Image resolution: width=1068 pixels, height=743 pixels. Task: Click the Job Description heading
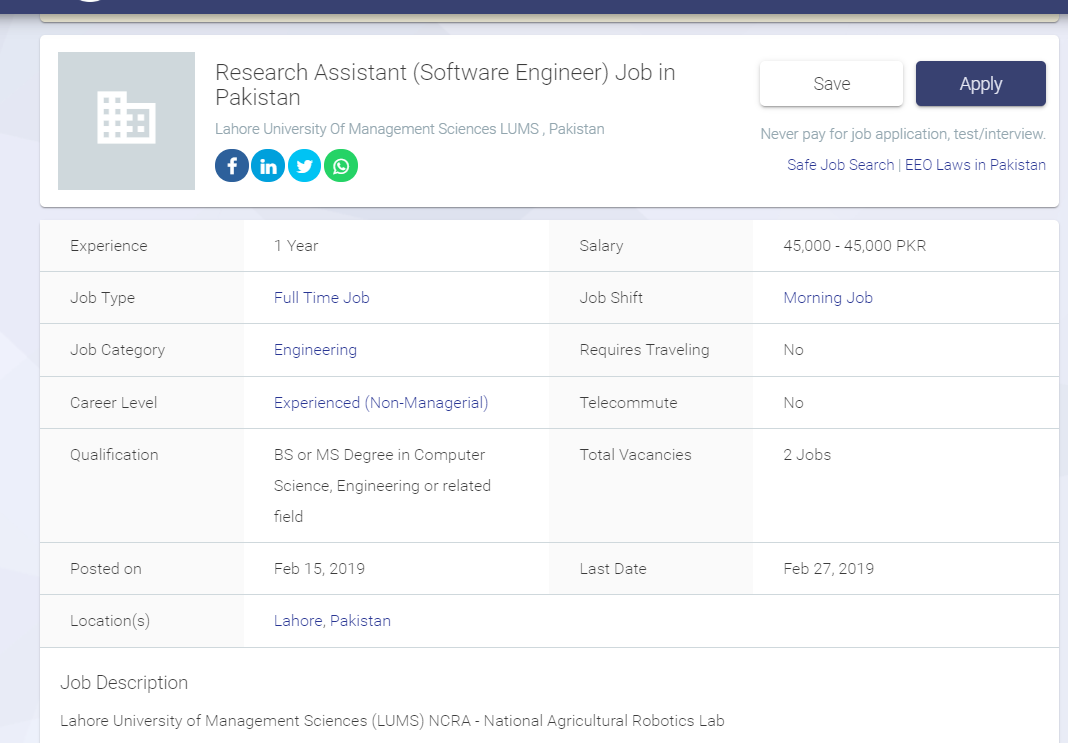pyautogui.click(x=124, y=683)
